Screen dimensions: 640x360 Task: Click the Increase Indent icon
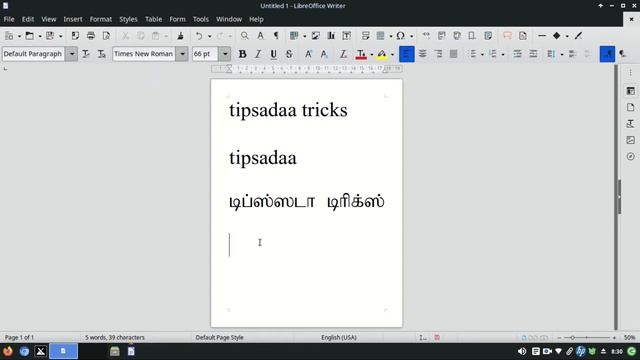[518, 54]
